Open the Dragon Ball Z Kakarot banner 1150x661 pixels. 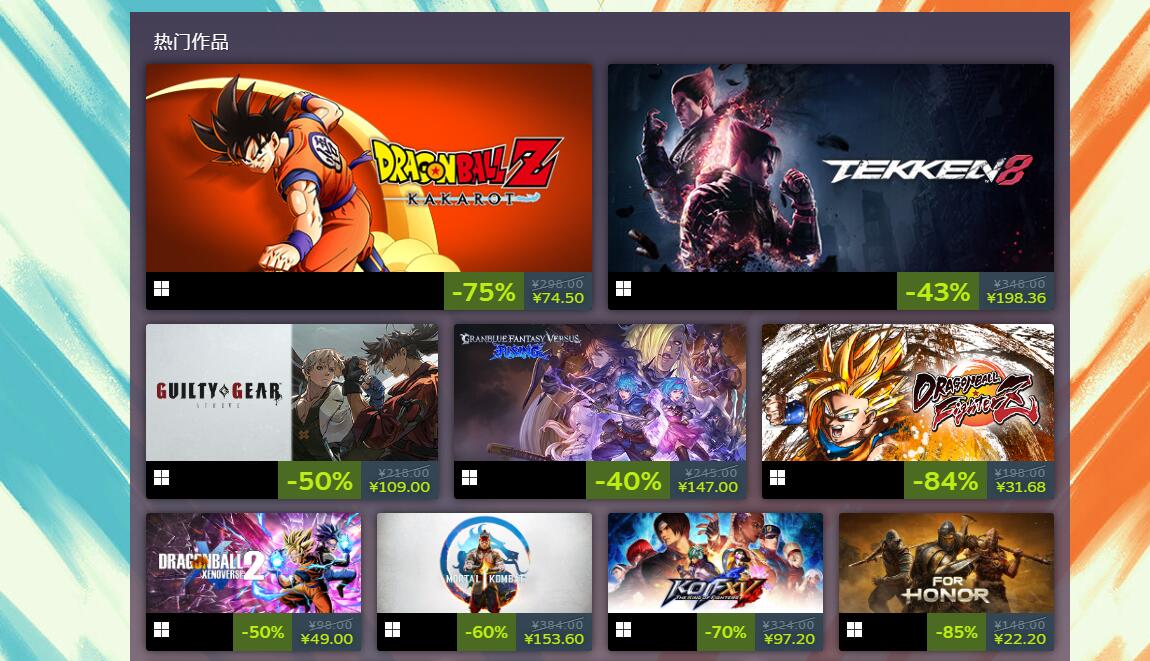pos(369,168)
